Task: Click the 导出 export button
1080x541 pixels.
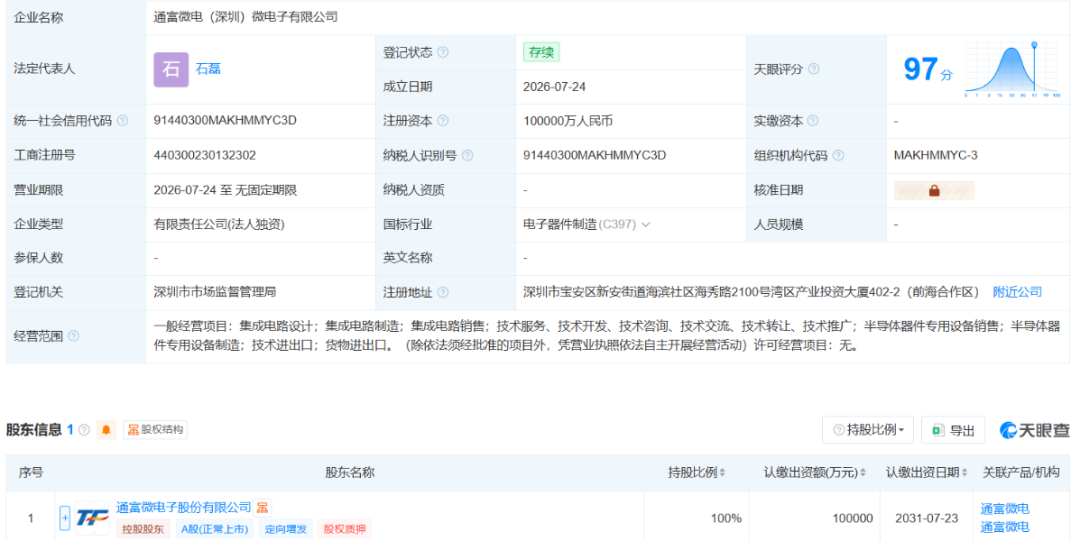Action: coord(953,430)
